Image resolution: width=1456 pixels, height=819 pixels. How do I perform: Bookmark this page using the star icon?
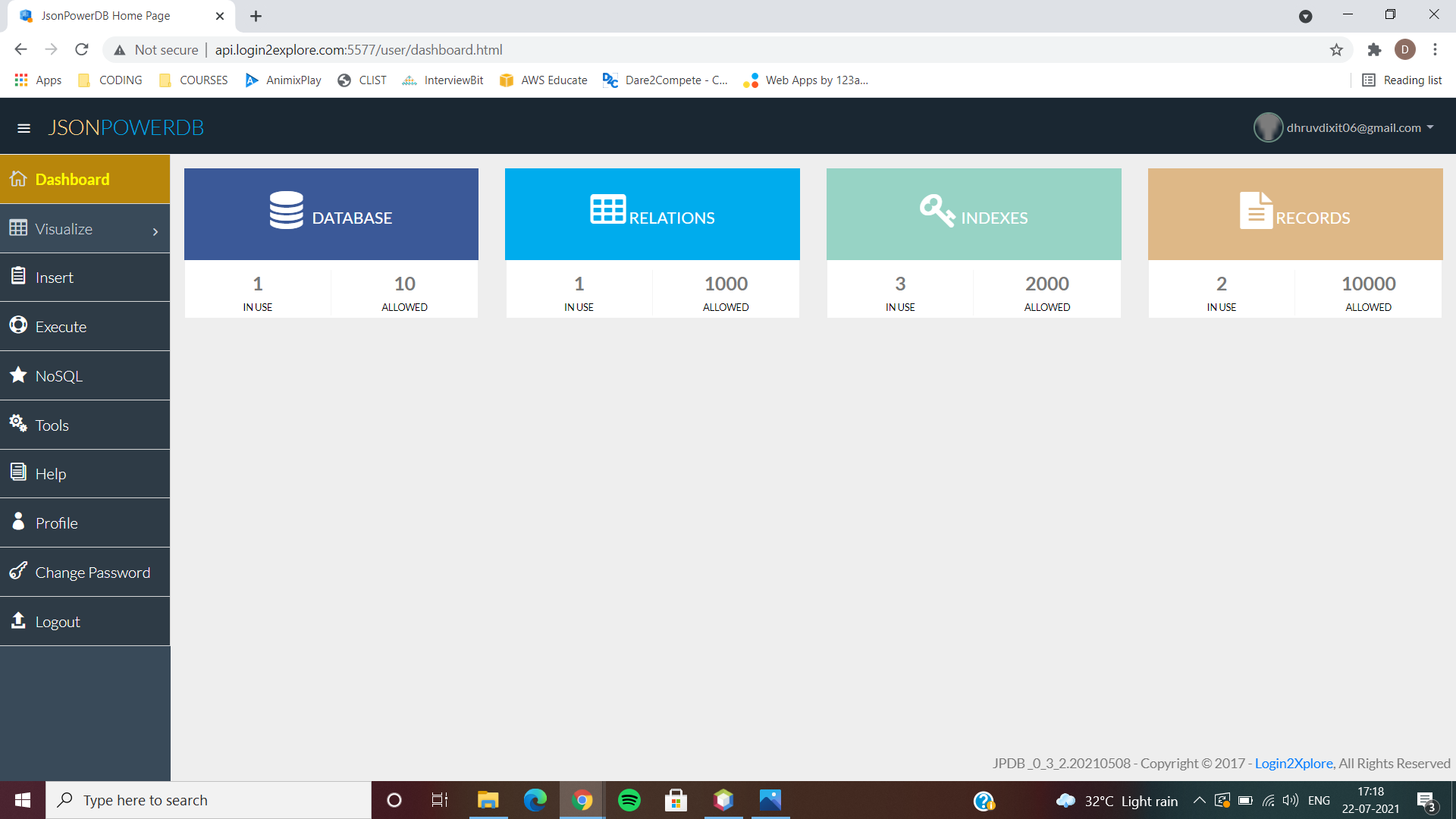[1336, 49]
